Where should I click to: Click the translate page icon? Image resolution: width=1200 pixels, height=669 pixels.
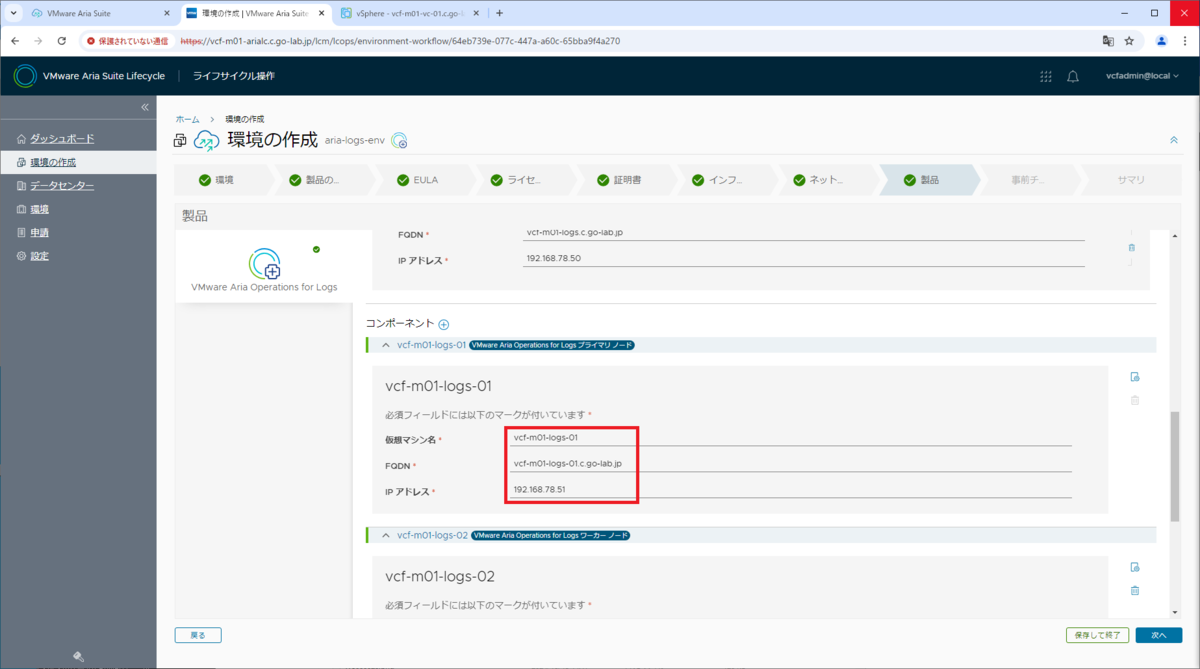1108,41
